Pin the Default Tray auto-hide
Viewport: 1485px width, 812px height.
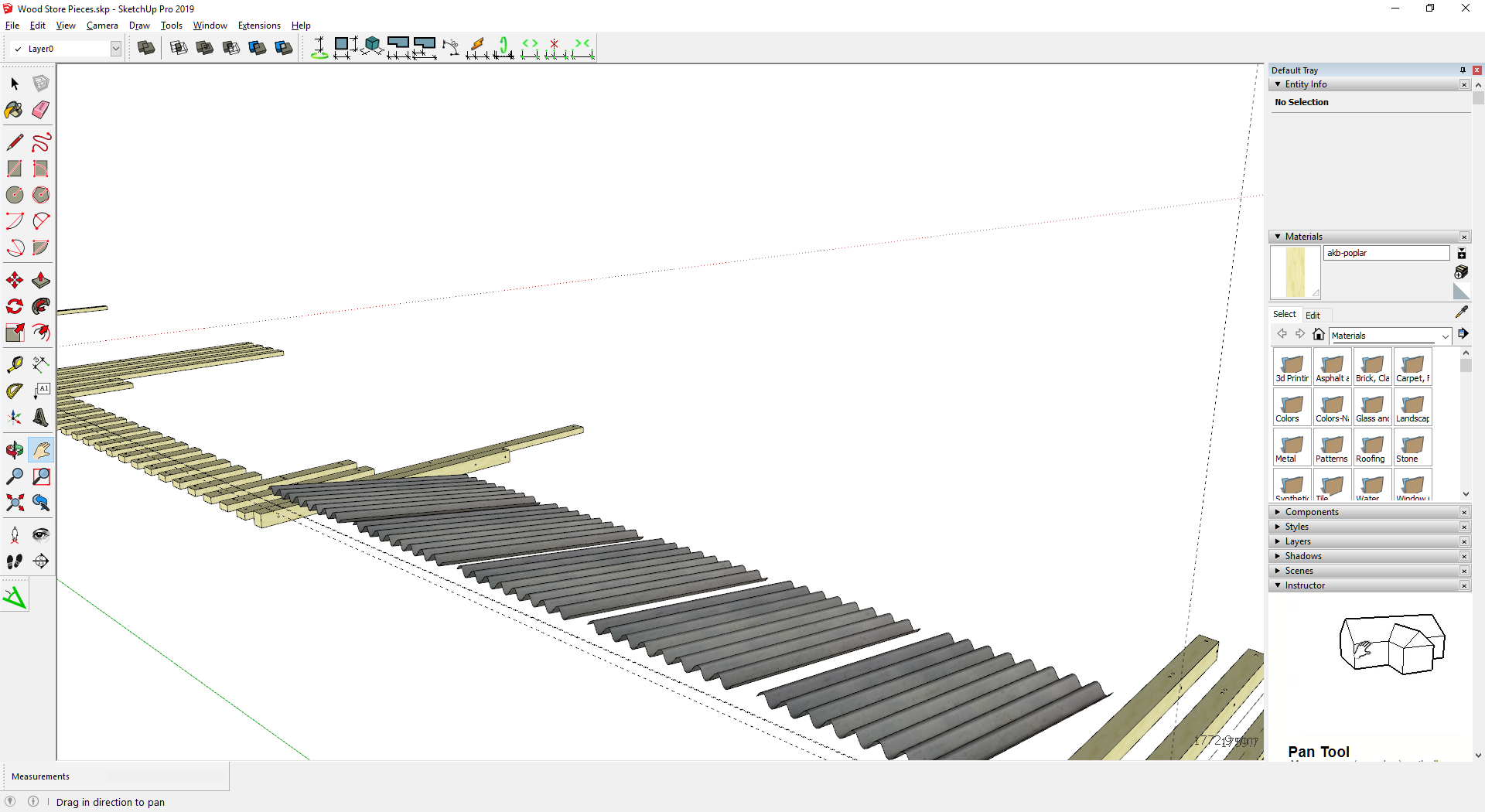[x=1463, y=70]
